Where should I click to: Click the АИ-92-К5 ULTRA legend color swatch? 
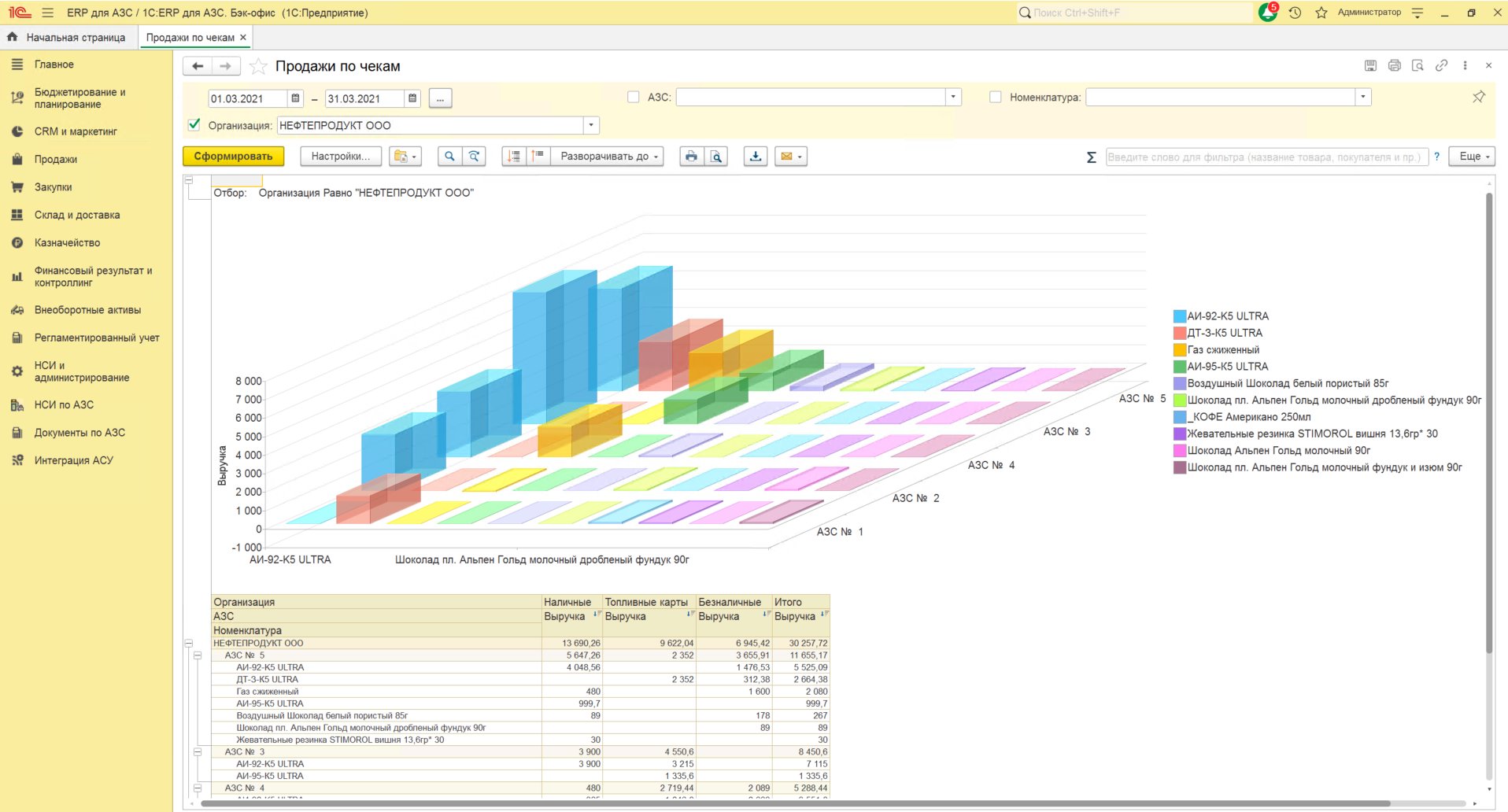[1180, 316]
